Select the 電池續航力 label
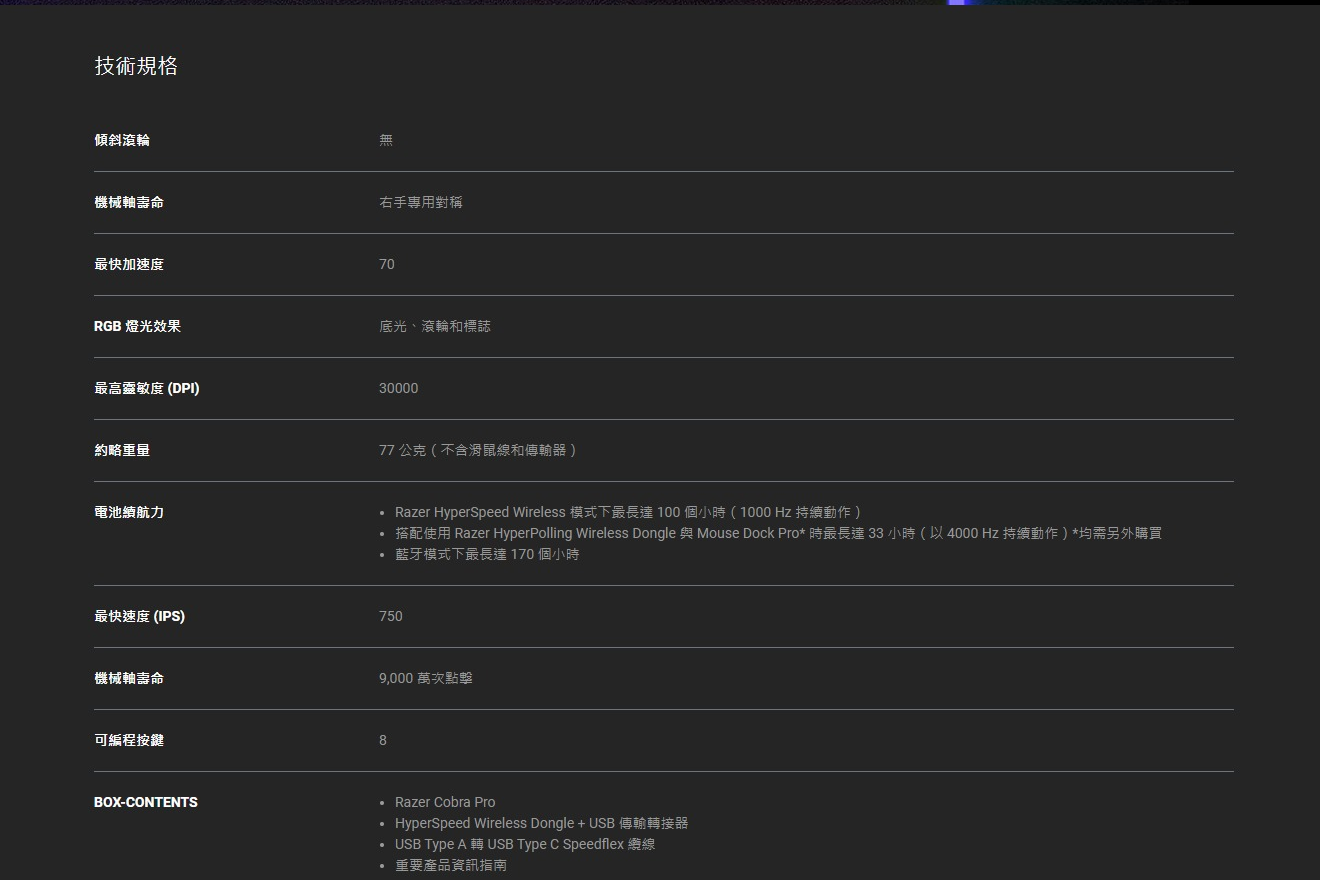The width and height of the screenshot is (1320, 880). pos(129,512)
